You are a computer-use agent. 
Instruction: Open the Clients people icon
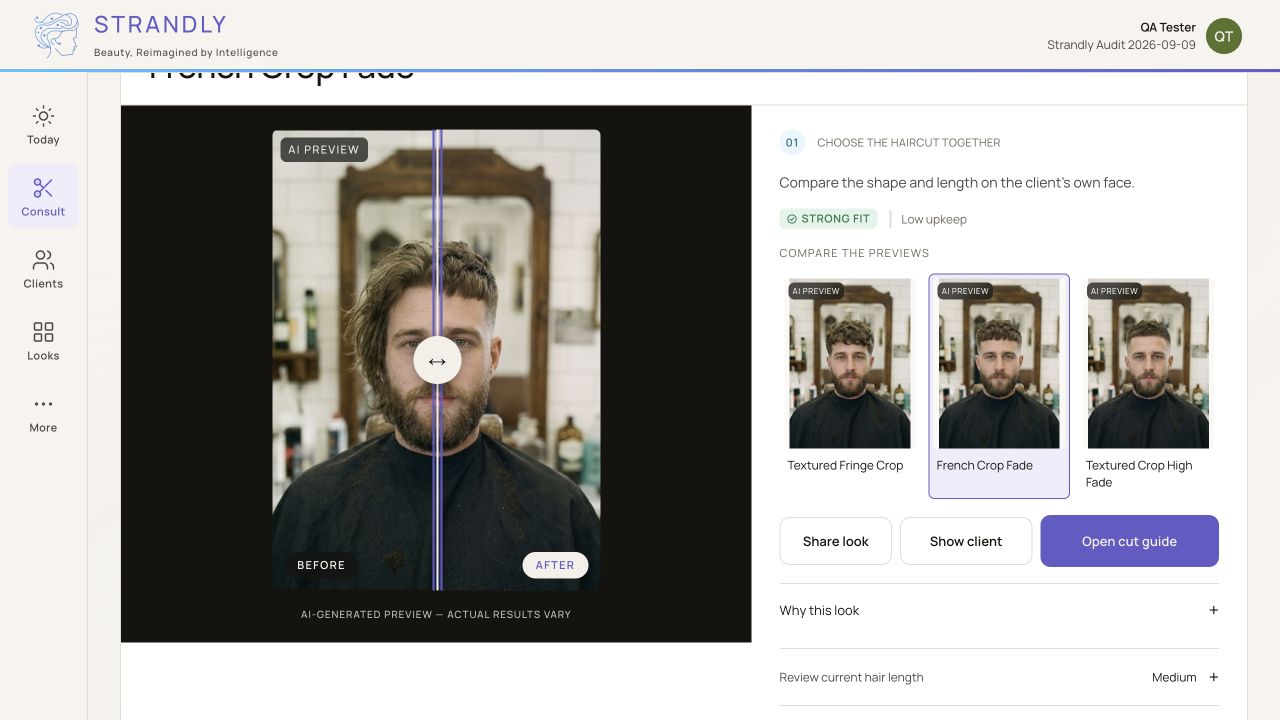tap(43, 260)
